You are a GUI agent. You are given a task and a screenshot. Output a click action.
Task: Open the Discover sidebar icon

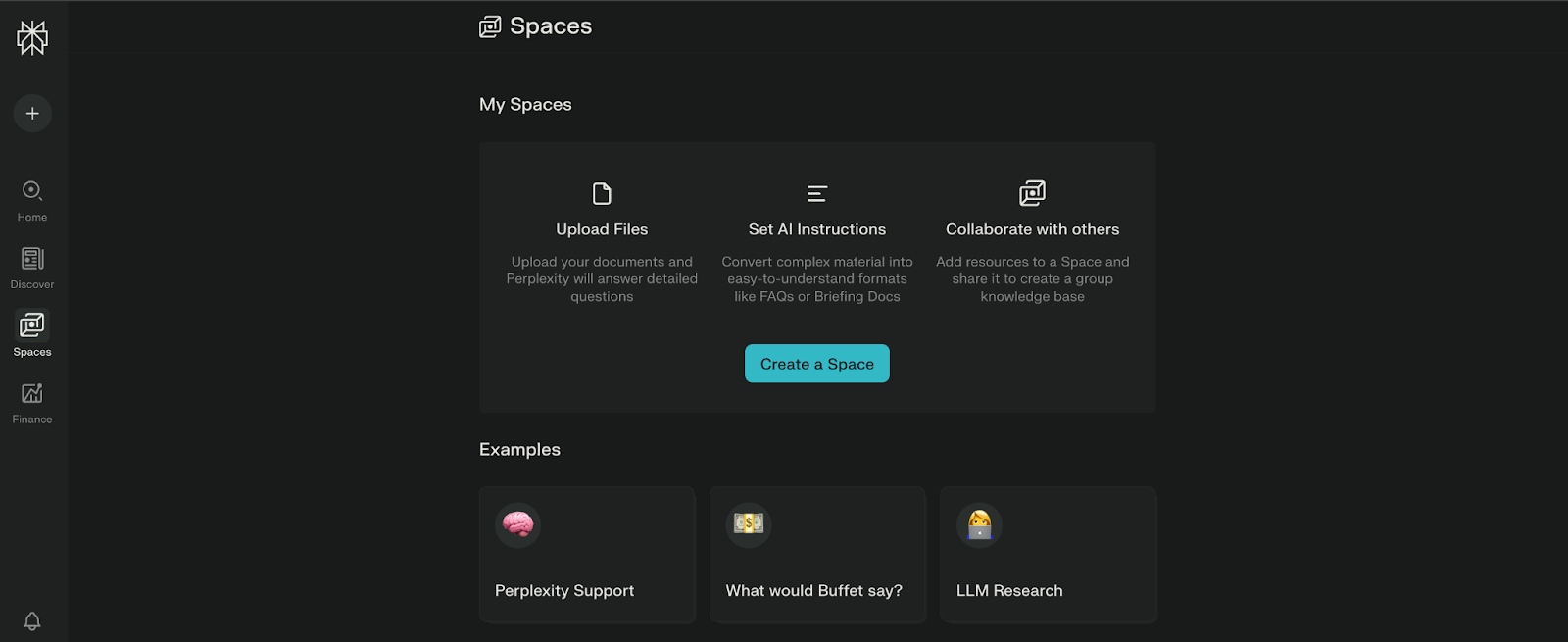(x=32, y=259)
